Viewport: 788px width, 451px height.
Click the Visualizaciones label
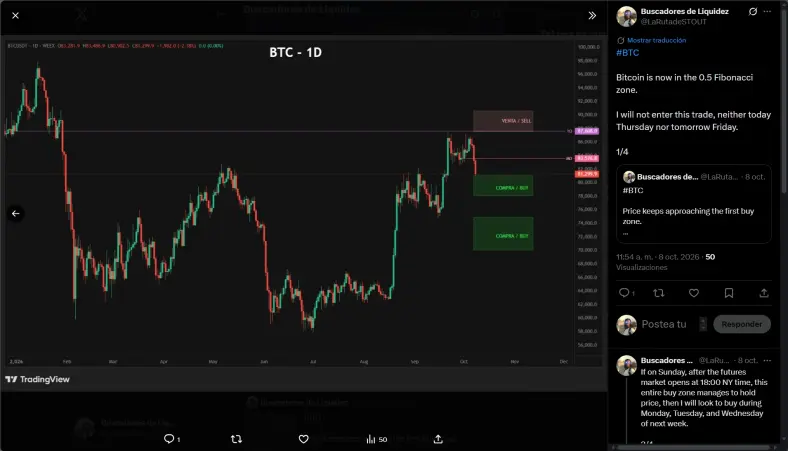click(642, 267)
